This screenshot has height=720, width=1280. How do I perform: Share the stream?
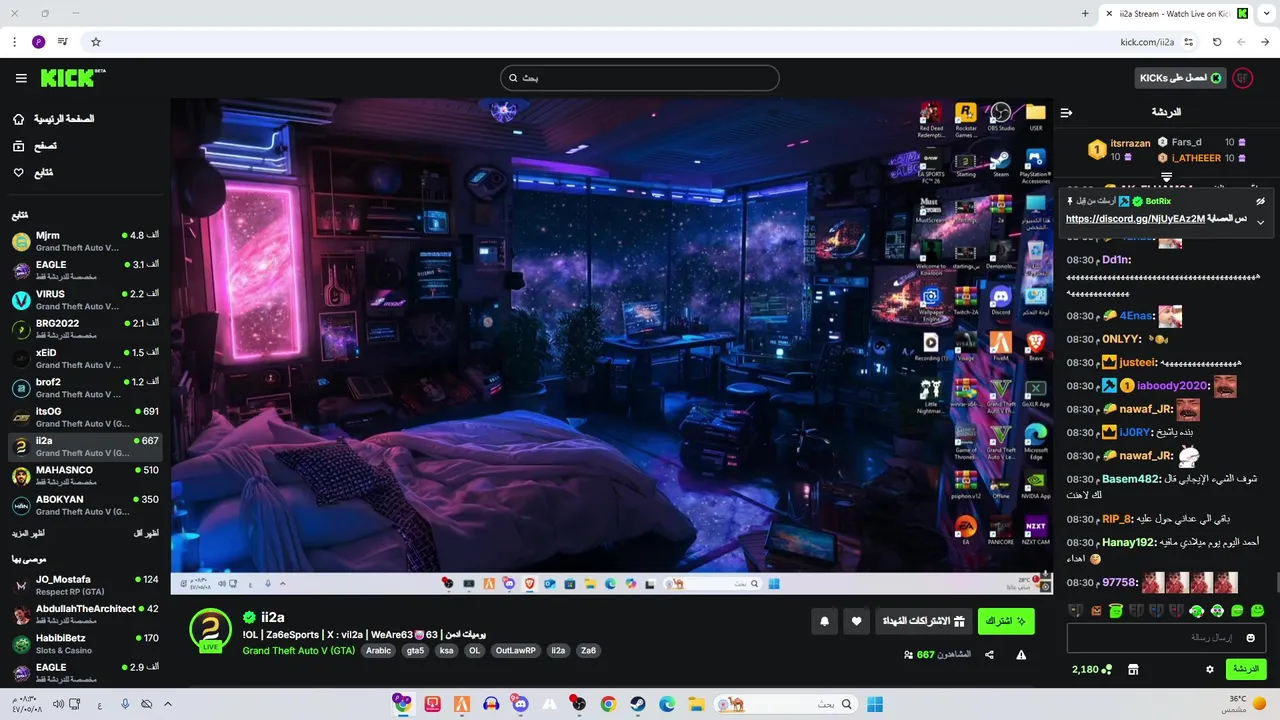[989, 655]
